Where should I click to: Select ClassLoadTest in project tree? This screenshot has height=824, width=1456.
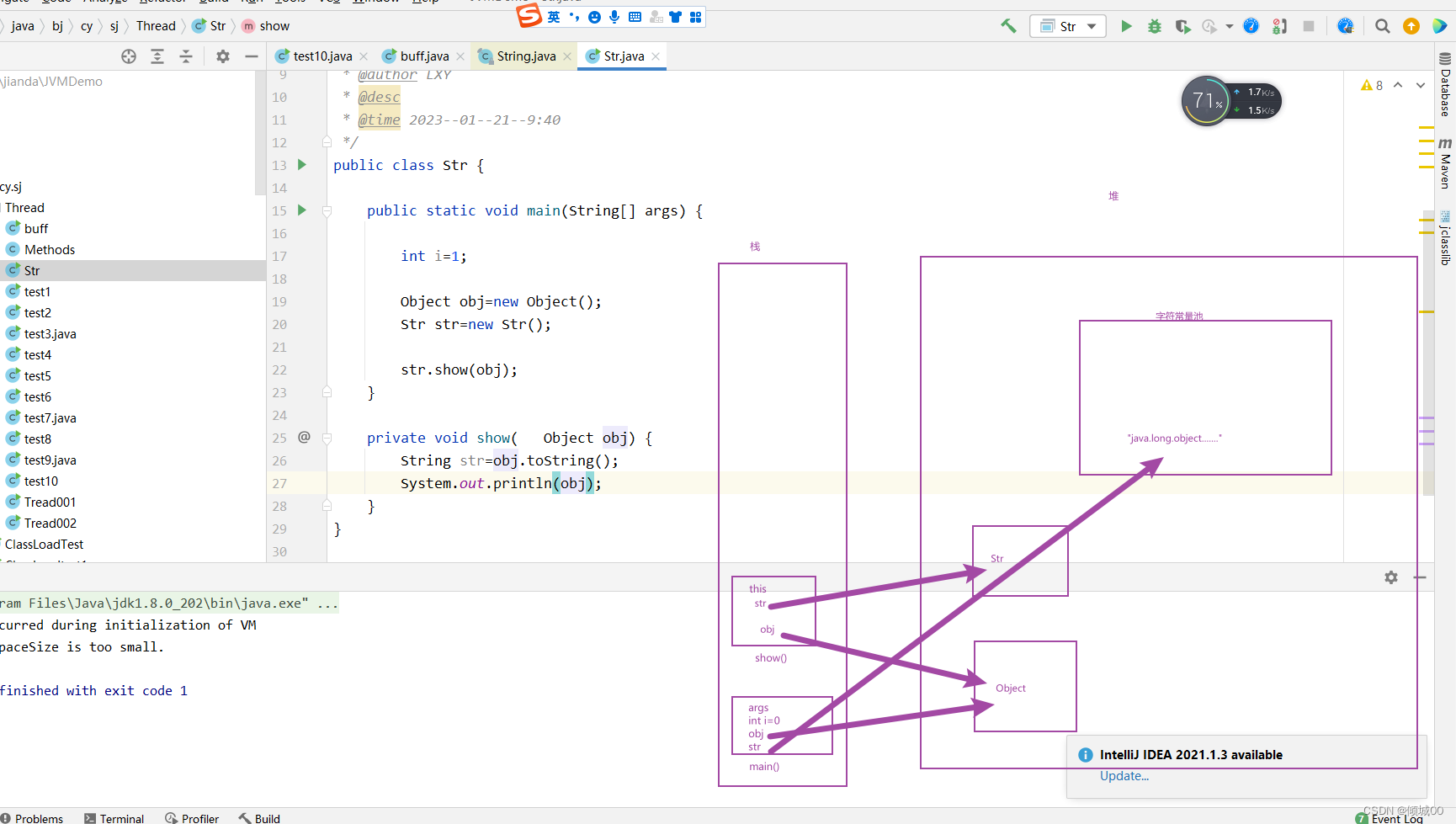[44, 545]
